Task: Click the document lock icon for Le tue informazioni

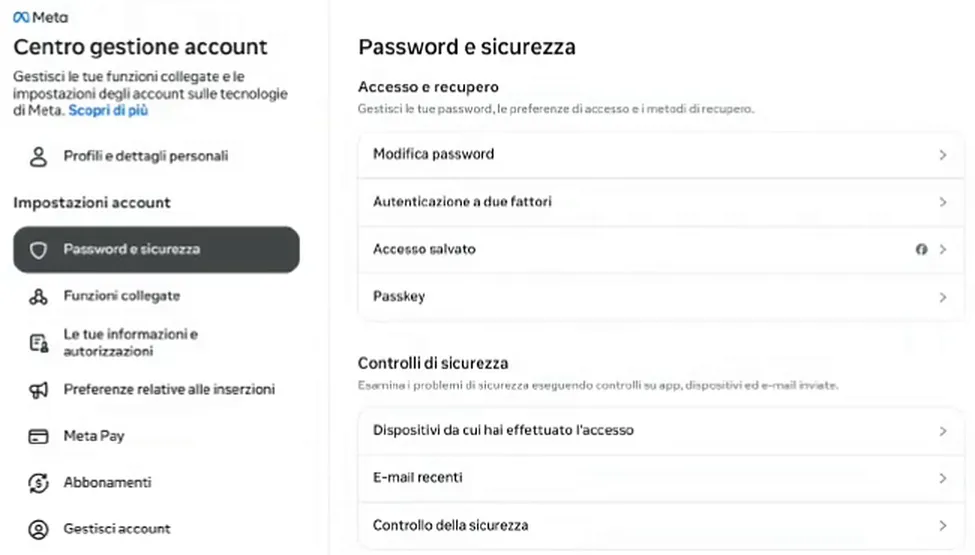Action: tap(39, 343)
